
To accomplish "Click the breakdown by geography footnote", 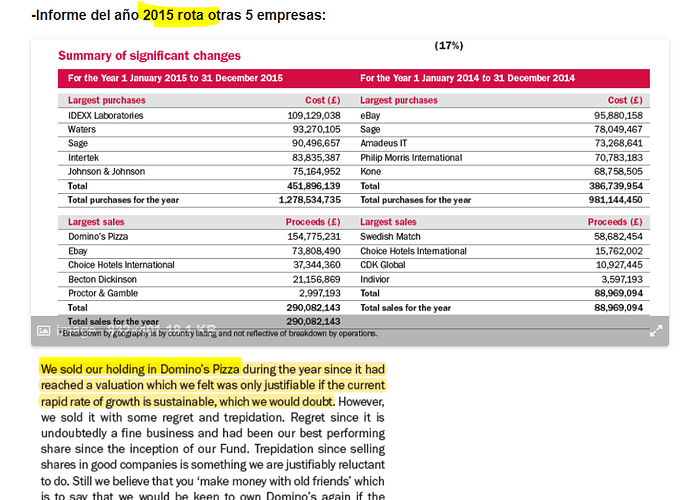I will (x=218, y=333).
